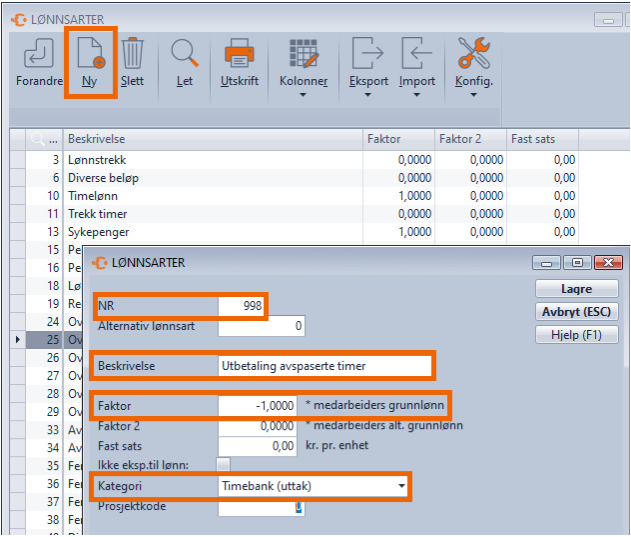Open the Kolonner column editor icon
The image size is (631, 537).
click(x=303, y=53)
